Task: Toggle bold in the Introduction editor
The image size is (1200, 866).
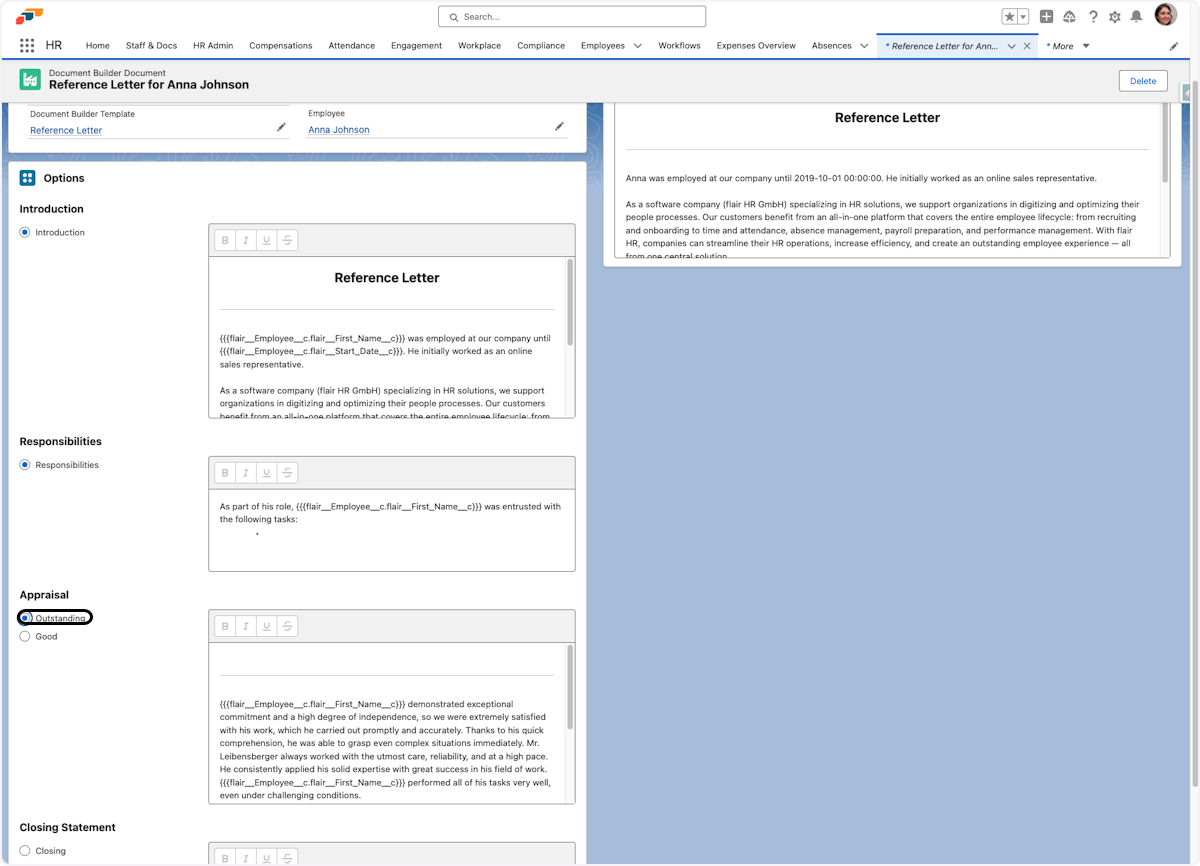Action: tap(224, 239)
